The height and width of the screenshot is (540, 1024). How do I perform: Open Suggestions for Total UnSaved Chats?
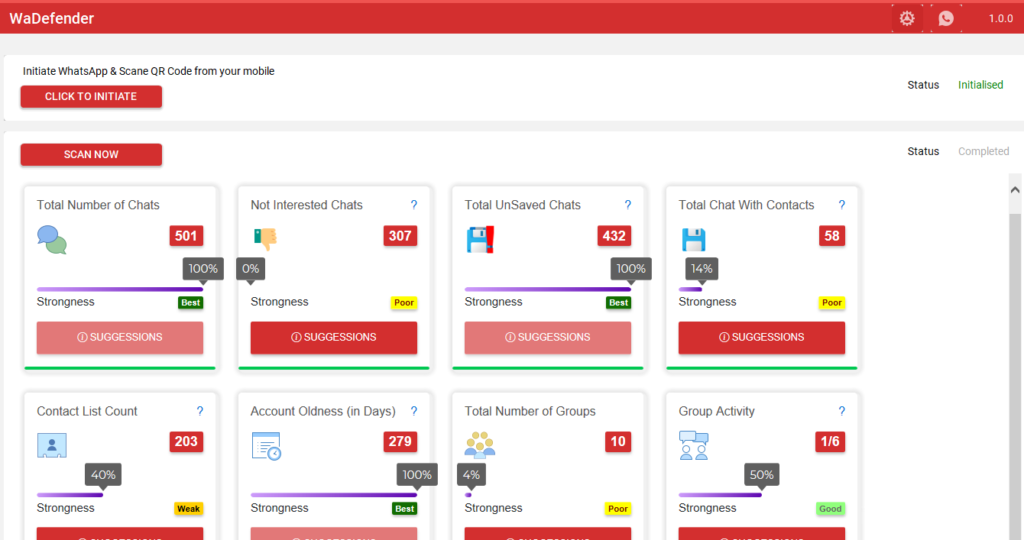pyautogui.click(x=548, y=338)
